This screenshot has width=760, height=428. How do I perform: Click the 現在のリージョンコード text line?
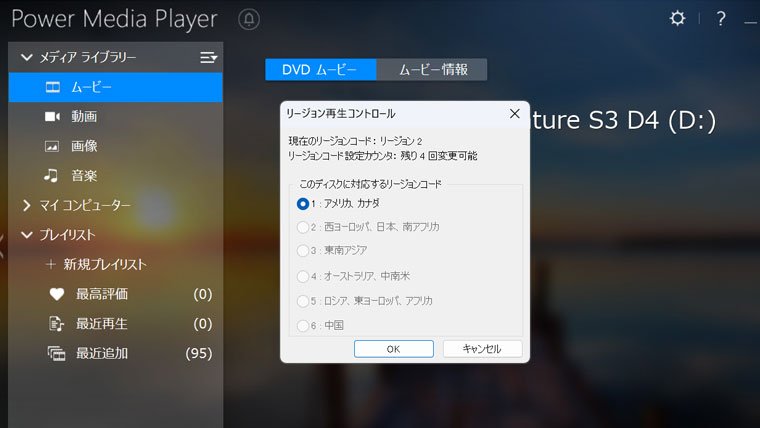click(x=355, y=141)
